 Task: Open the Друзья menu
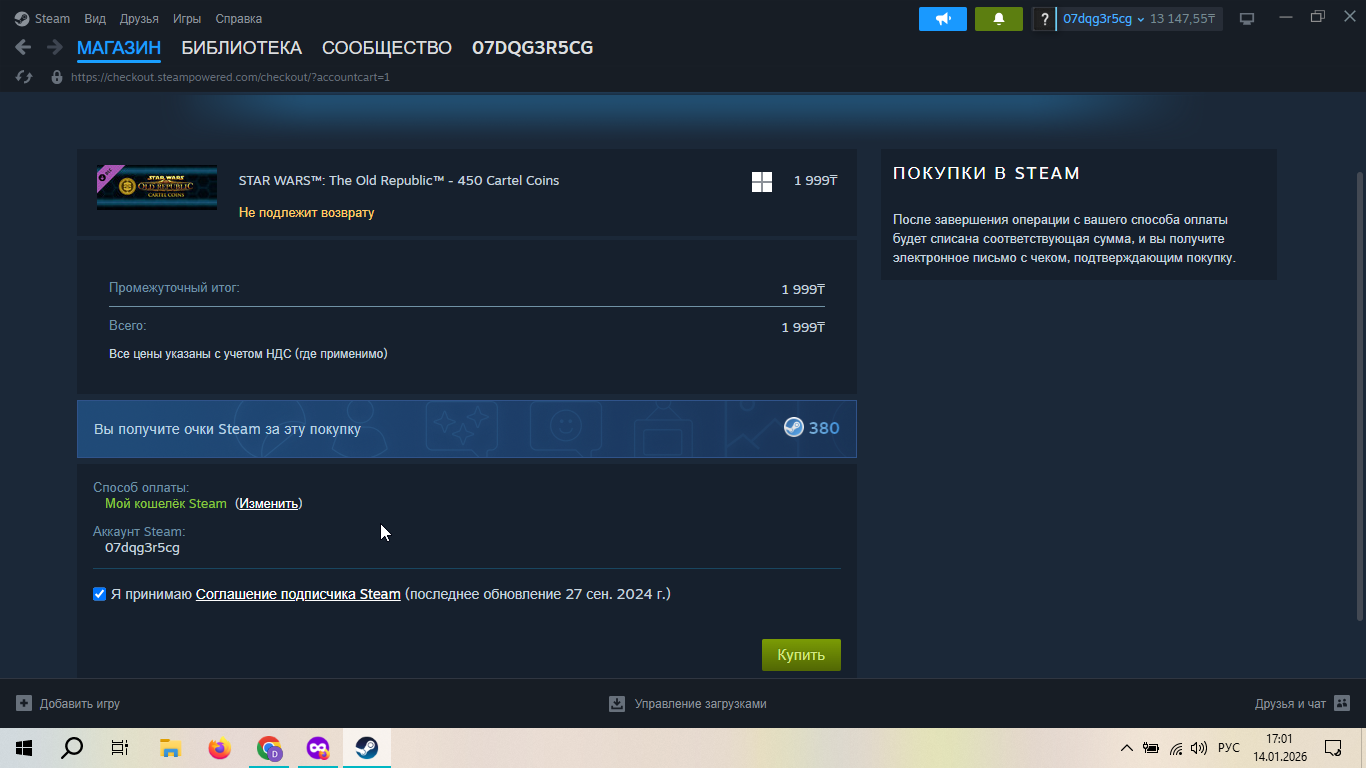pos(139,19)
